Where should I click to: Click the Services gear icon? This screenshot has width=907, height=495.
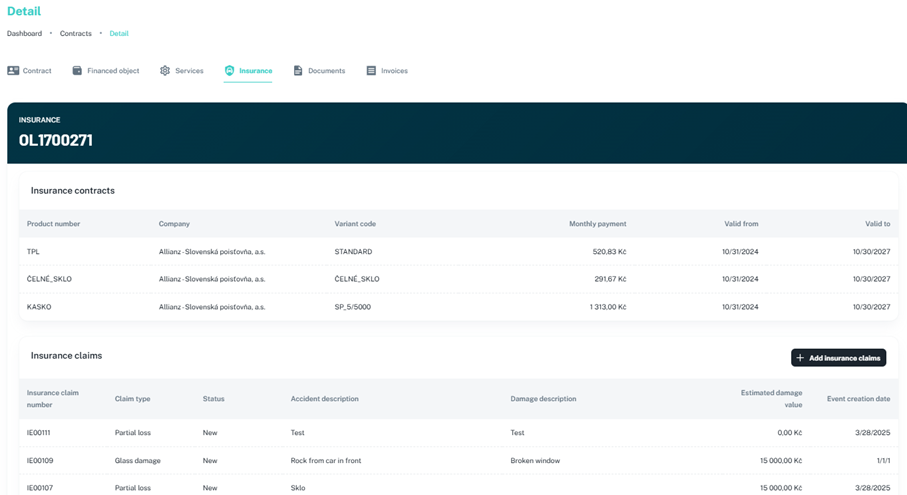click(x=165, y=71)
